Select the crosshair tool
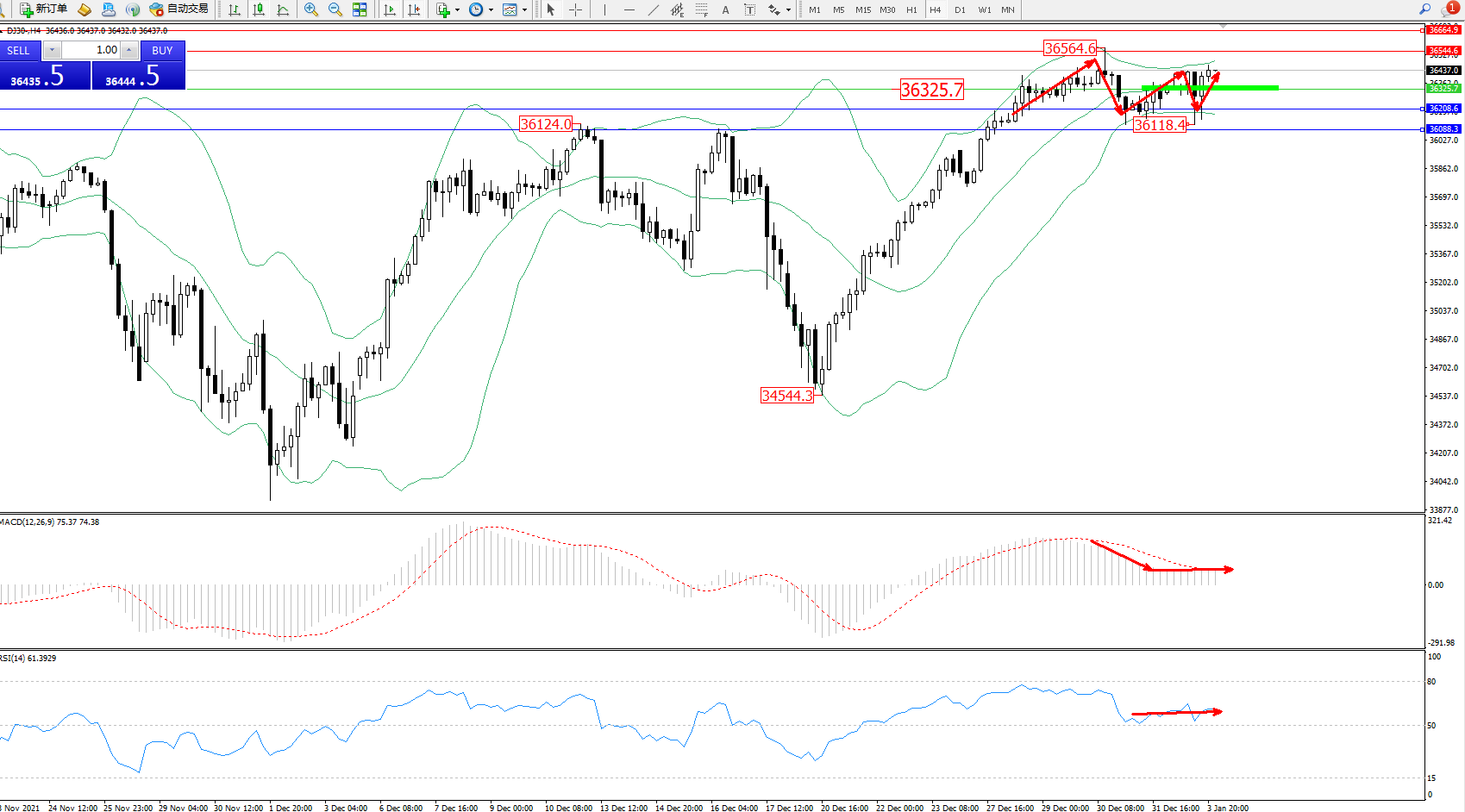 pyautogui.click(x=575, y=9)
